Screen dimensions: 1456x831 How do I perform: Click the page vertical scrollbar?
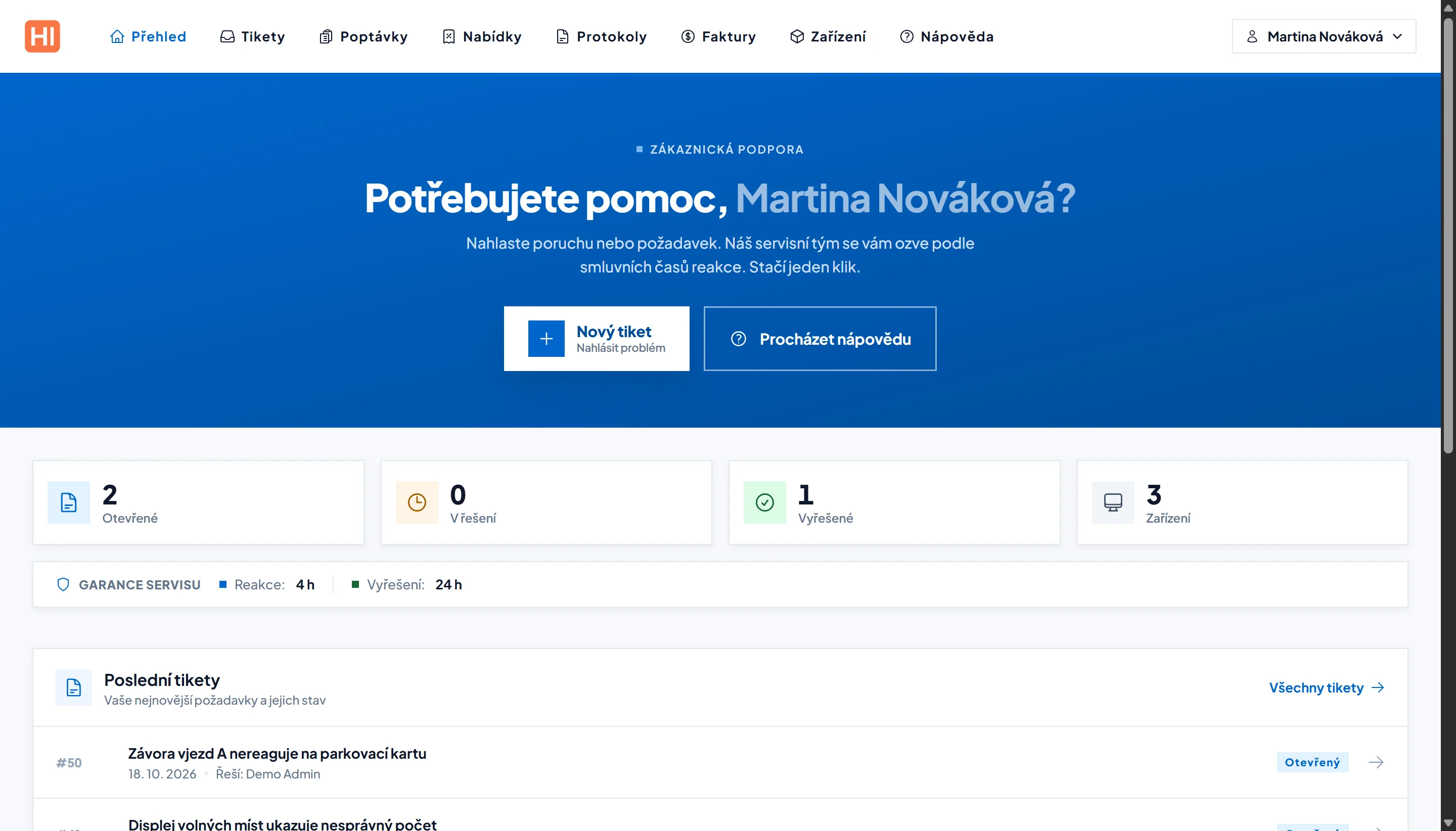(1448, 236)
